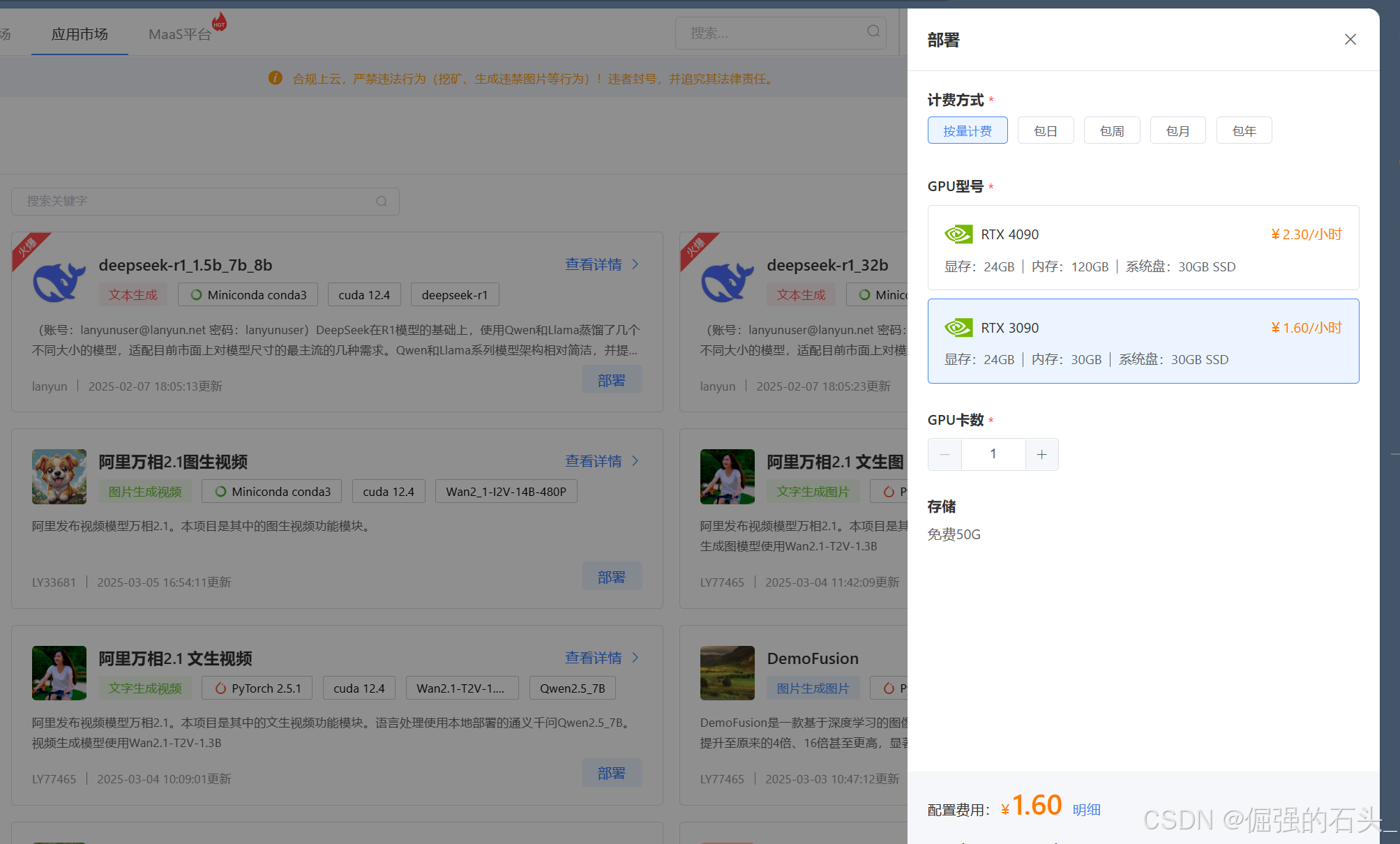Open MaaS平台 tab
Image resolution: width=1400 pixels, height=844 pixels.
point(179,34)
